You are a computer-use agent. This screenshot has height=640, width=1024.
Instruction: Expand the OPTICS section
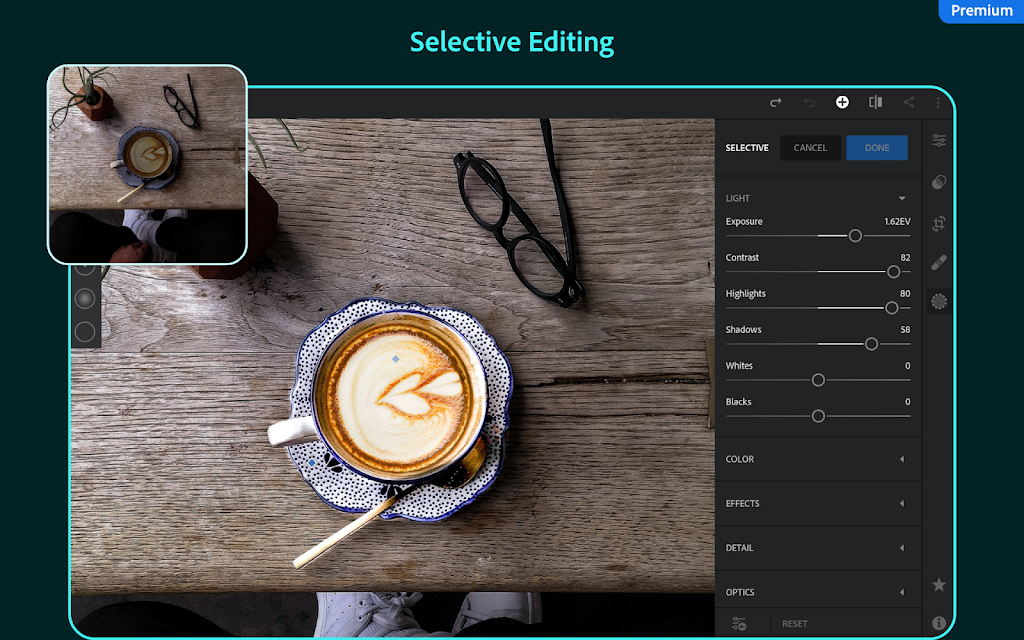coord(818,592)
